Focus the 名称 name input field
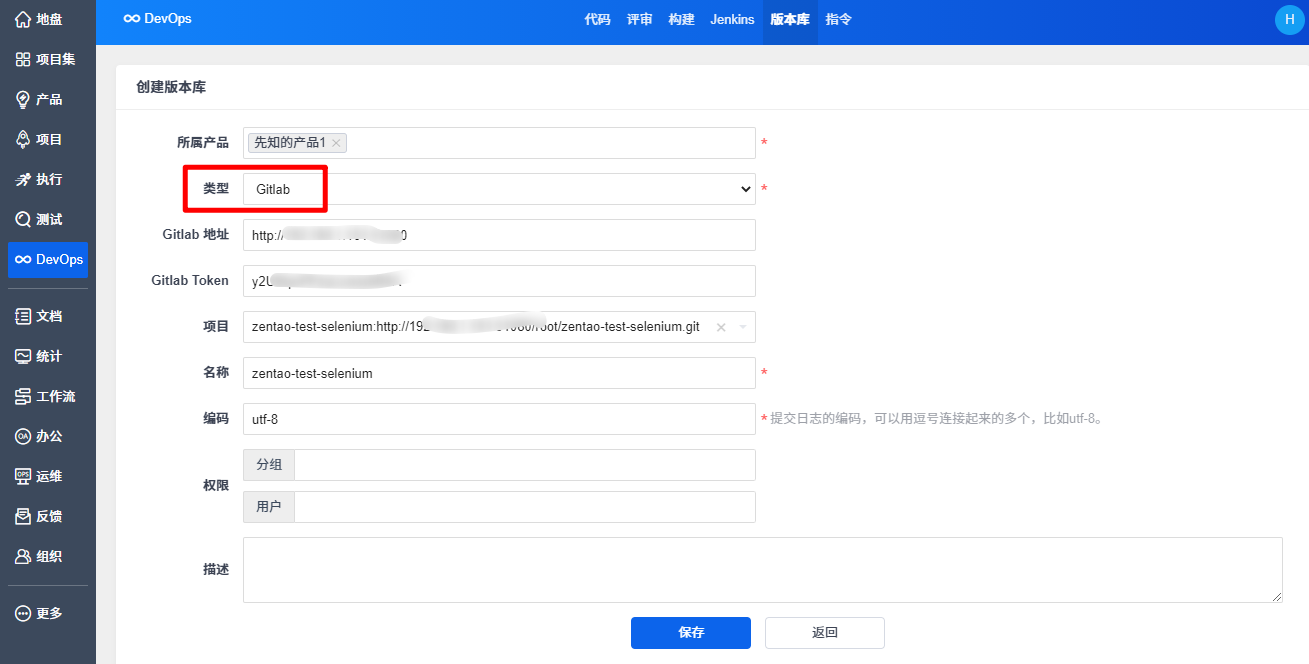Screen dimensions: 1309x664 click(499, 373)
